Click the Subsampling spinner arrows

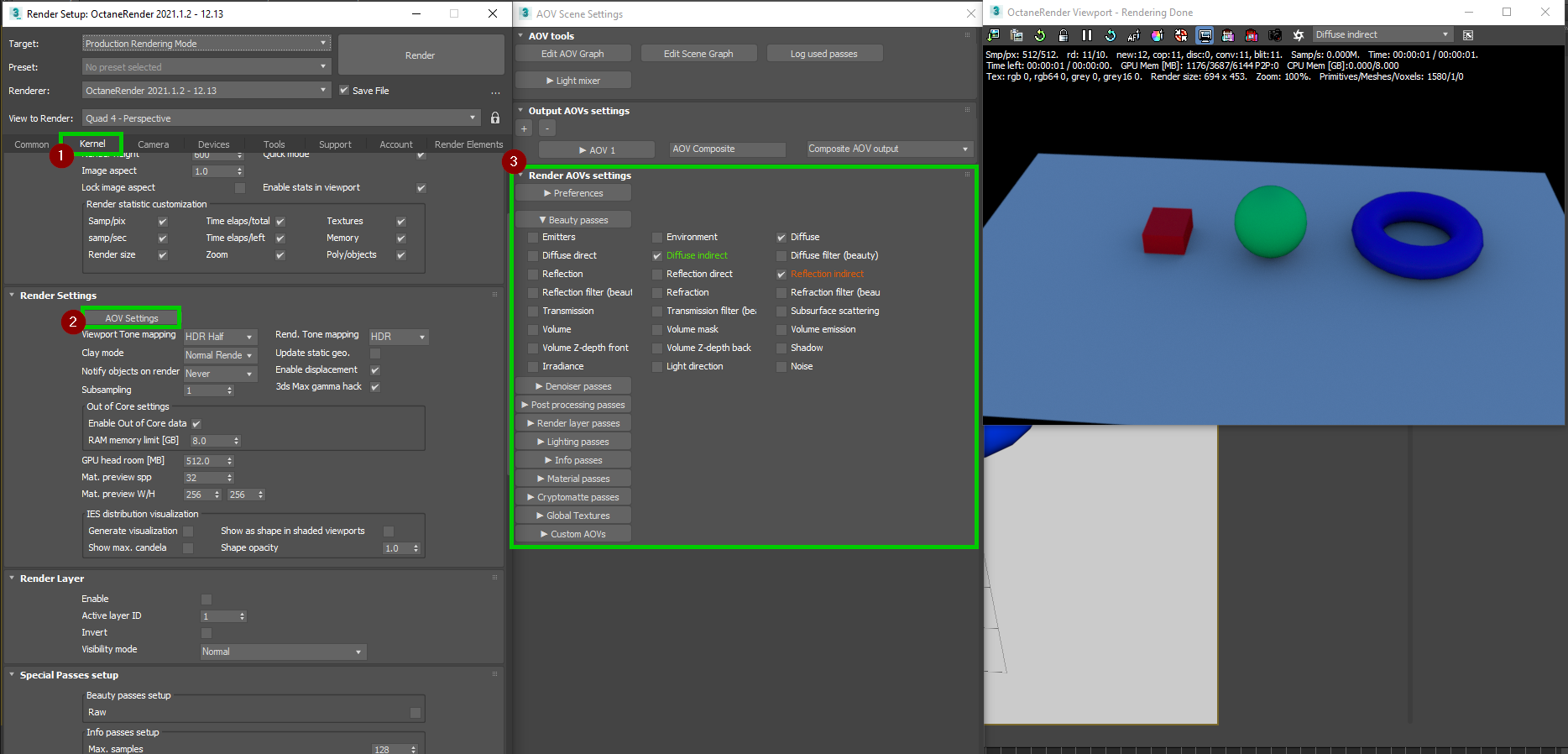coord(230,390)
